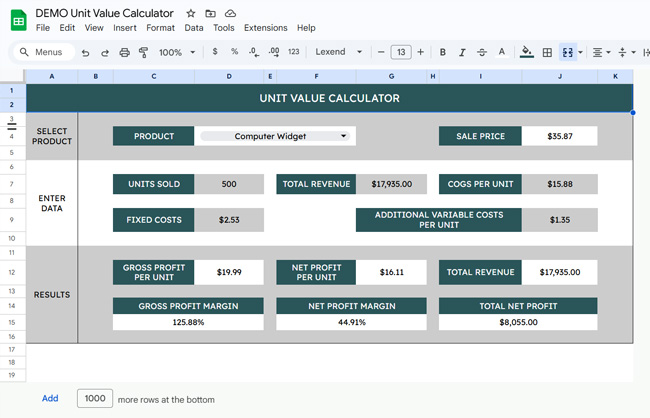
Task: Select the Fixed Costs value $2.53
Action: coord(229,220)
